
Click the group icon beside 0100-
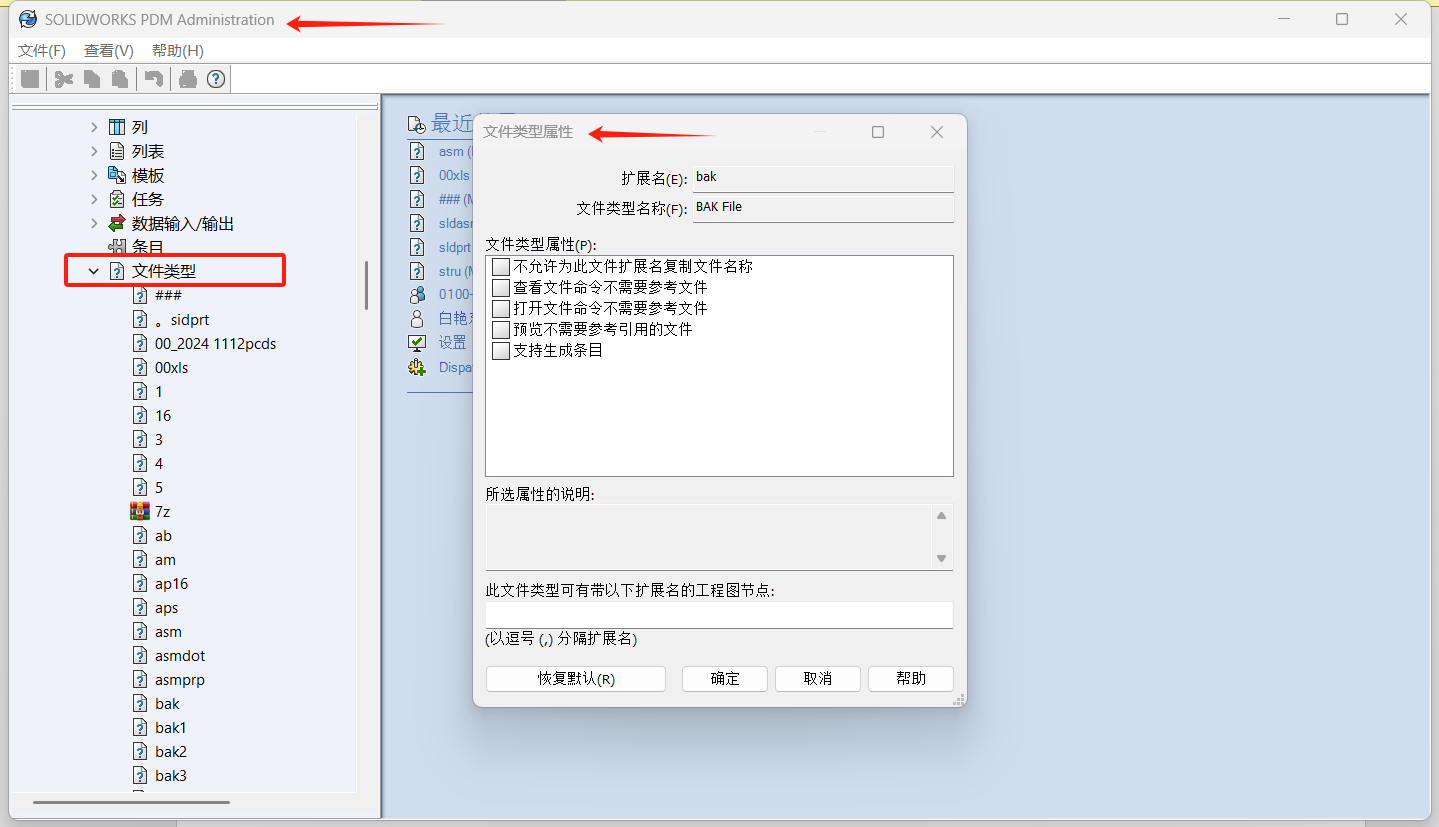[417, 295]
